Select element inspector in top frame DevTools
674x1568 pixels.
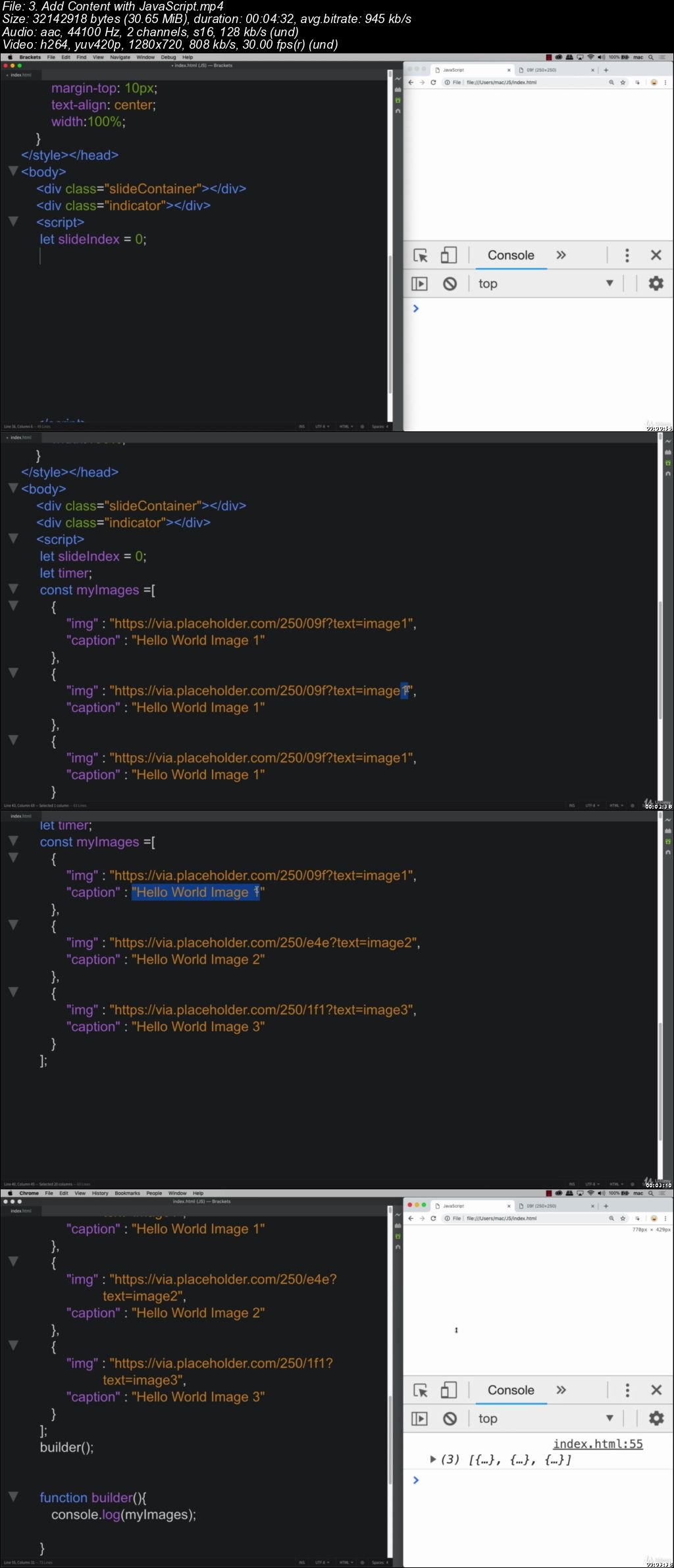pos(421,256)
